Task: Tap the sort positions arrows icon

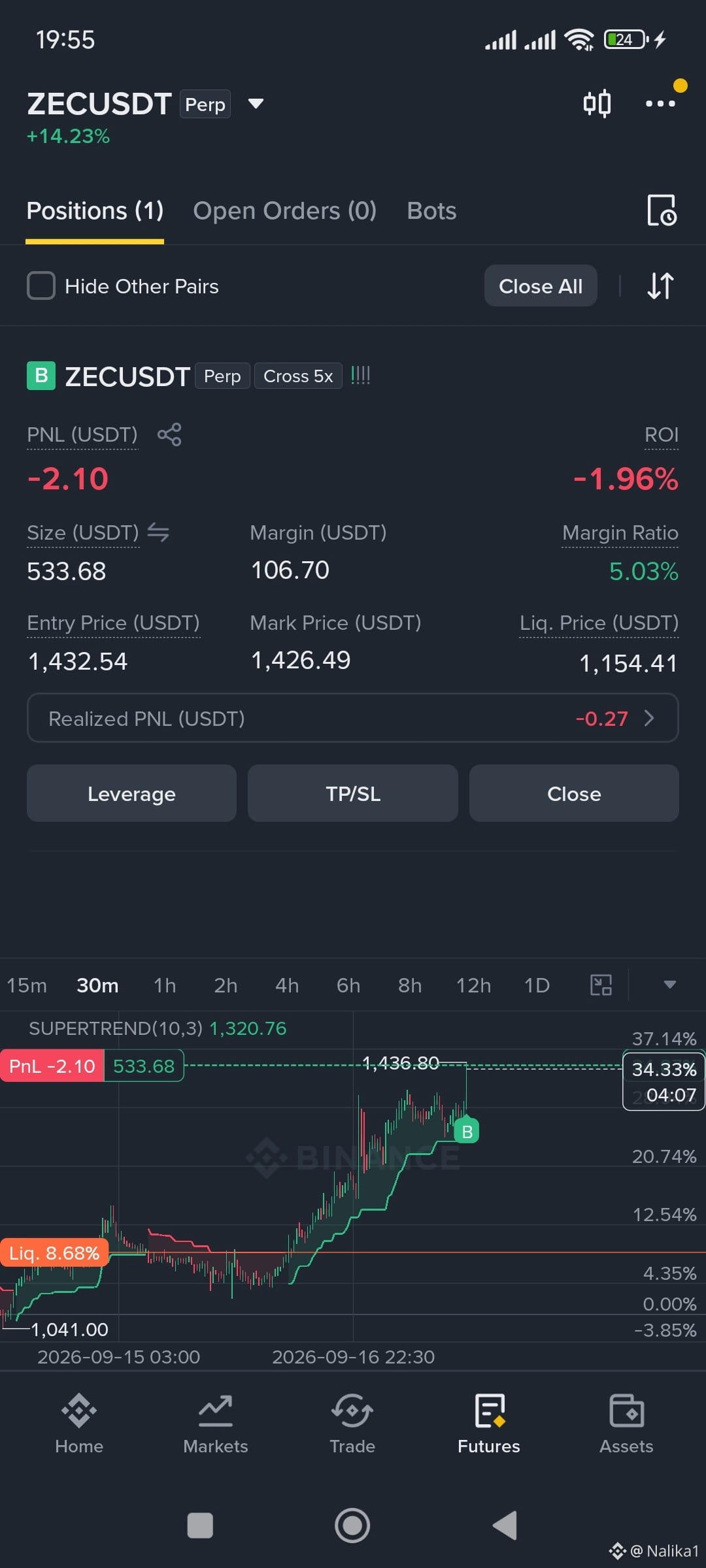Action: tap(660, 286)
